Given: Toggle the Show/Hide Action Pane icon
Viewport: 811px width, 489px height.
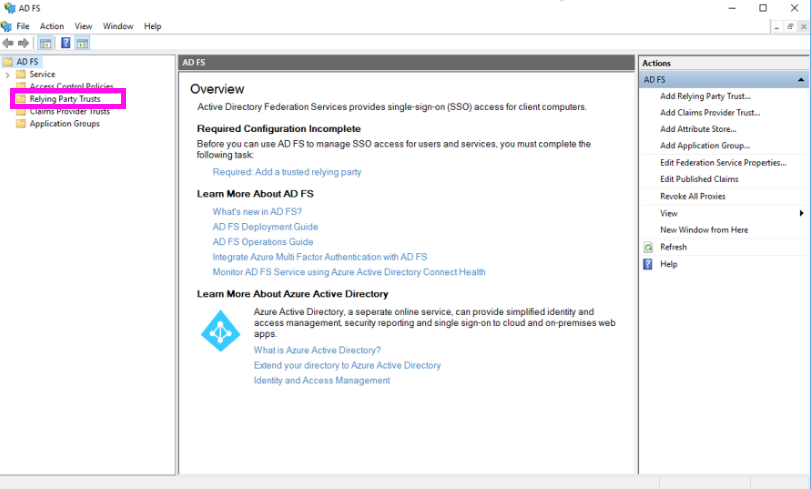Looking at the screenshot, I should (82, 43).
